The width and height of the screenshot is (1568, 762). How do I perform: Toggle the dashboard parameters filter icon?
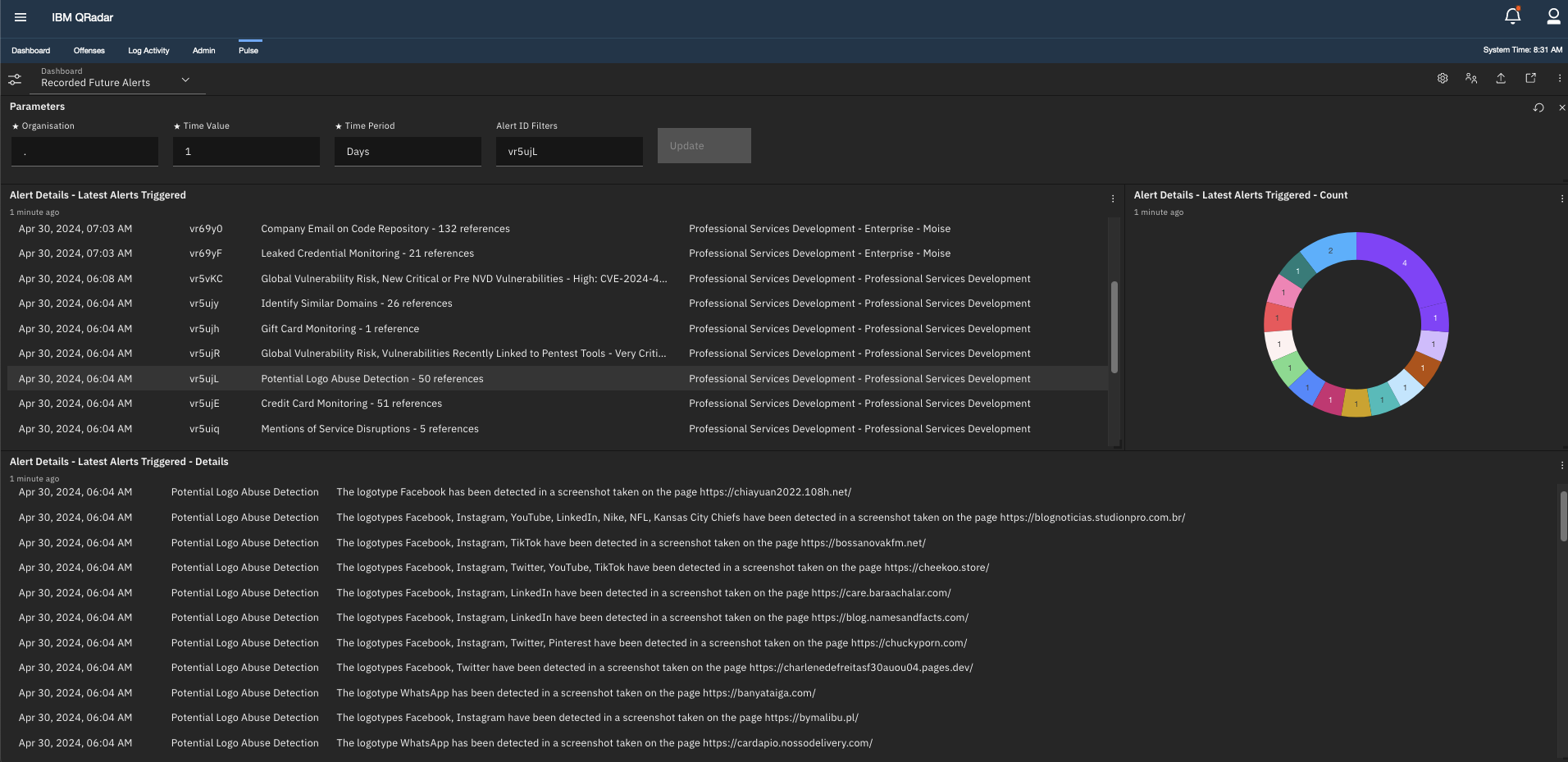click(x=15, y=79)
